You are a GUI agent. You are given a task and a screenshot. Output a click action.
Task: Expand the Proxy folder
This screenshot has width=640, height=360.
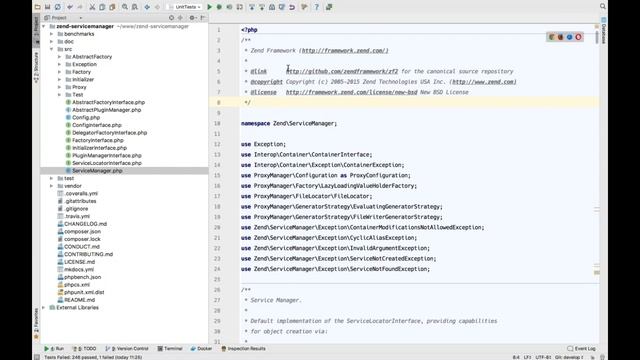60,87
